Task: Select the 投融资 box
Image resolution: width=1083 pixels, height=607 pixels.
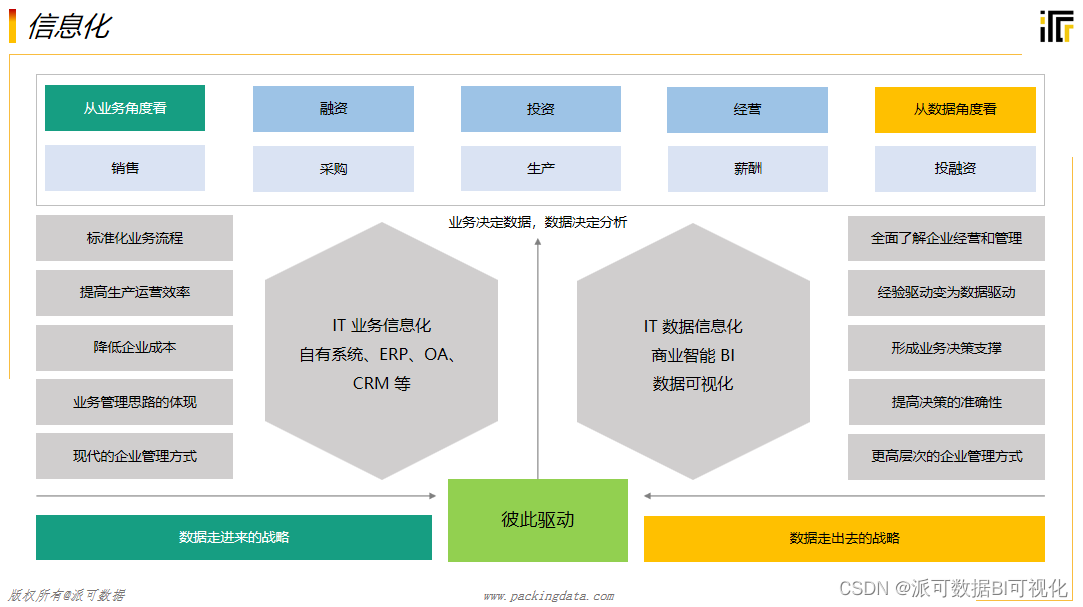Action: click(955, 168)
